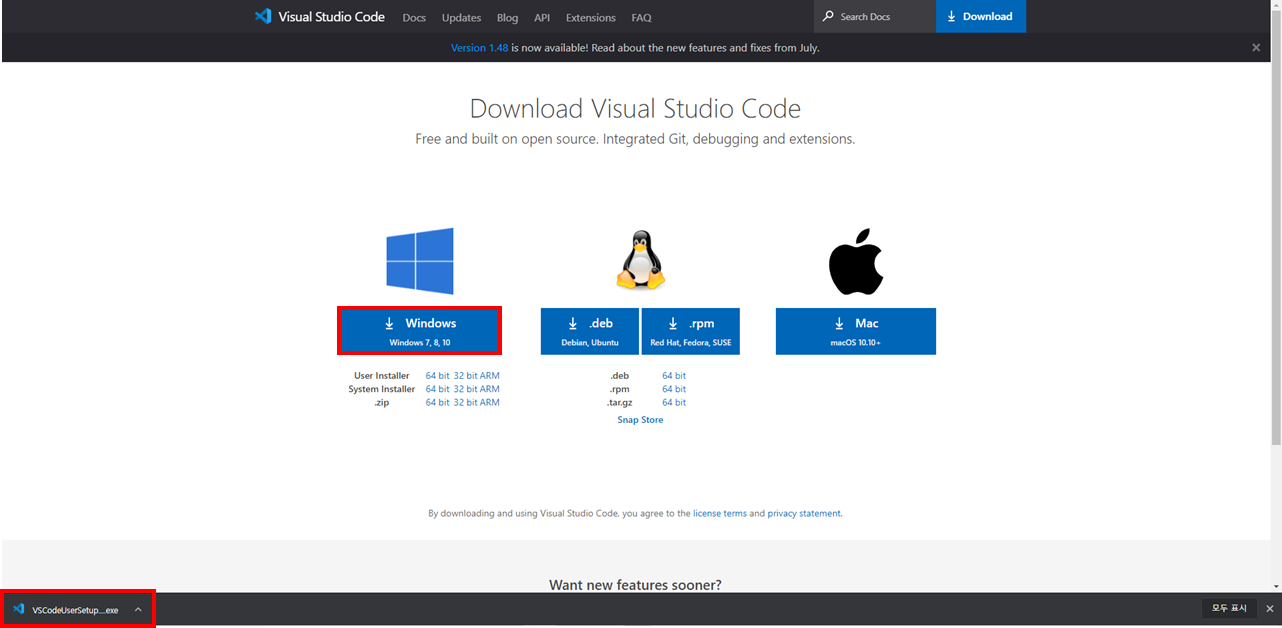Download the .deb package for Debian, Ubuntu
The image size is (1282, 628).
590,331
